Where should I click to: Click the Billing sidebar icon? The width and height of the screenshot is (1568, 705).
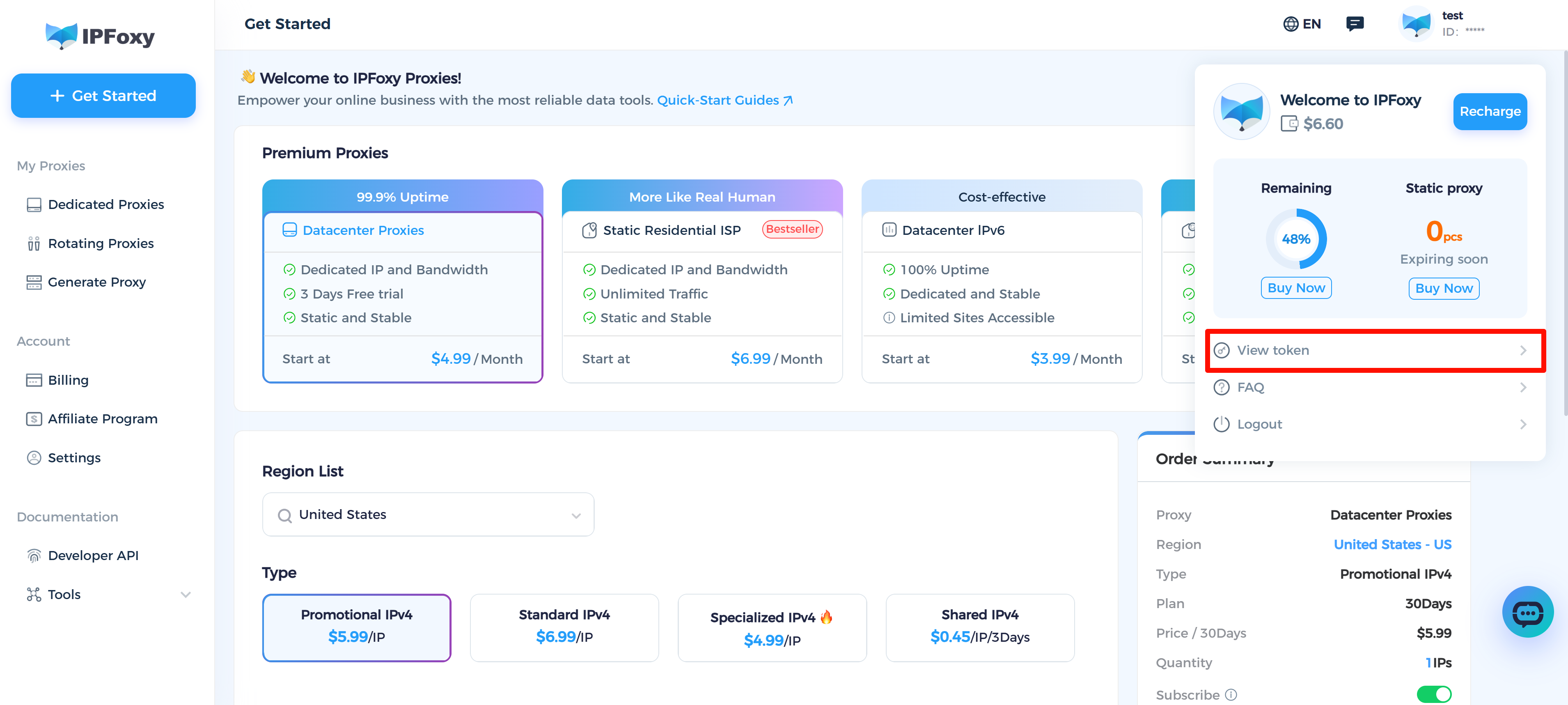click(34, 381)
